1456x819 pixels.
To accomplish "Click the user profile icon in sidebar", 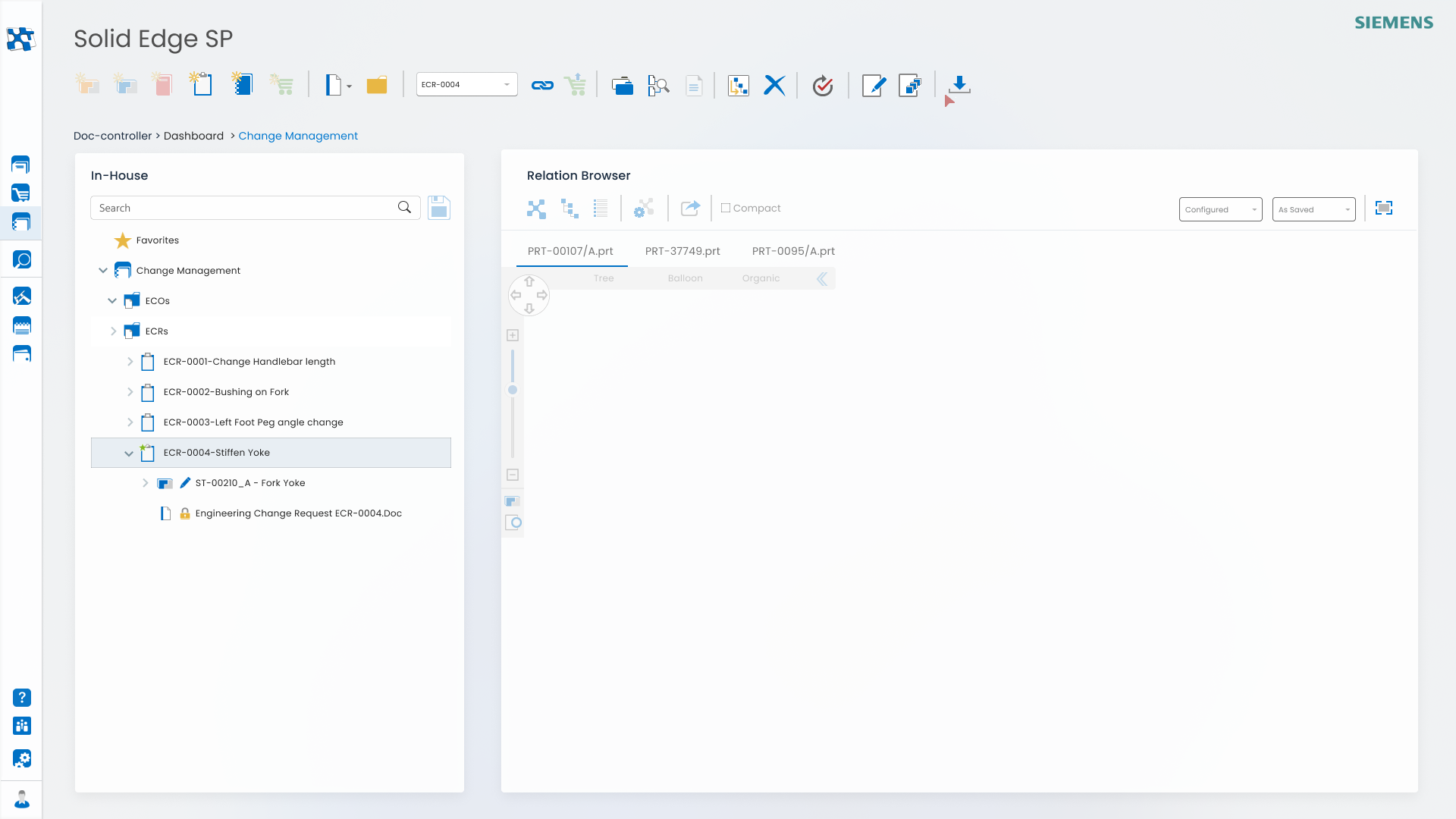I will coord(22,799).
